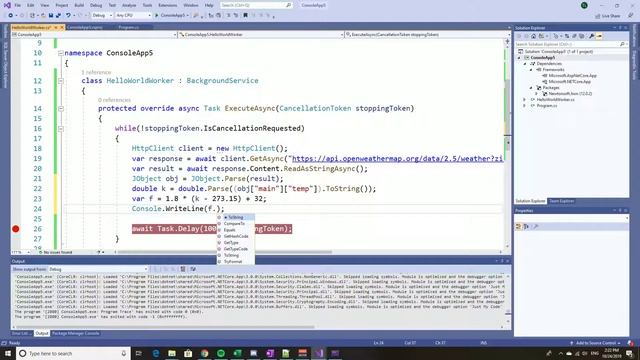This screenshot has height=360, width=640.
Task: Click categorized icon in Properties panel
Action: click(519, 227)
